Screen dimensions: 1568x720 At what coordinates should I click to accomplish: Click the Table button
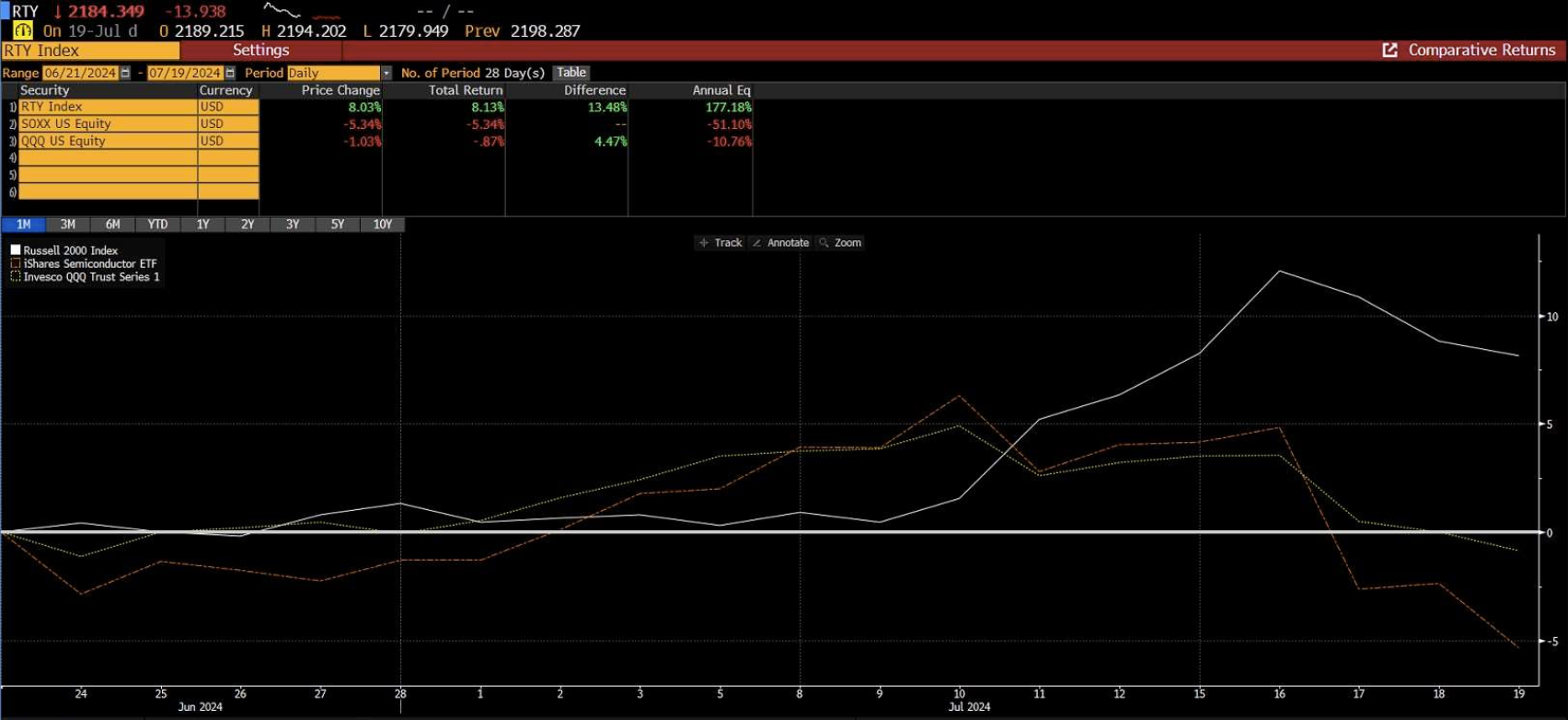(x=571, y=73)
